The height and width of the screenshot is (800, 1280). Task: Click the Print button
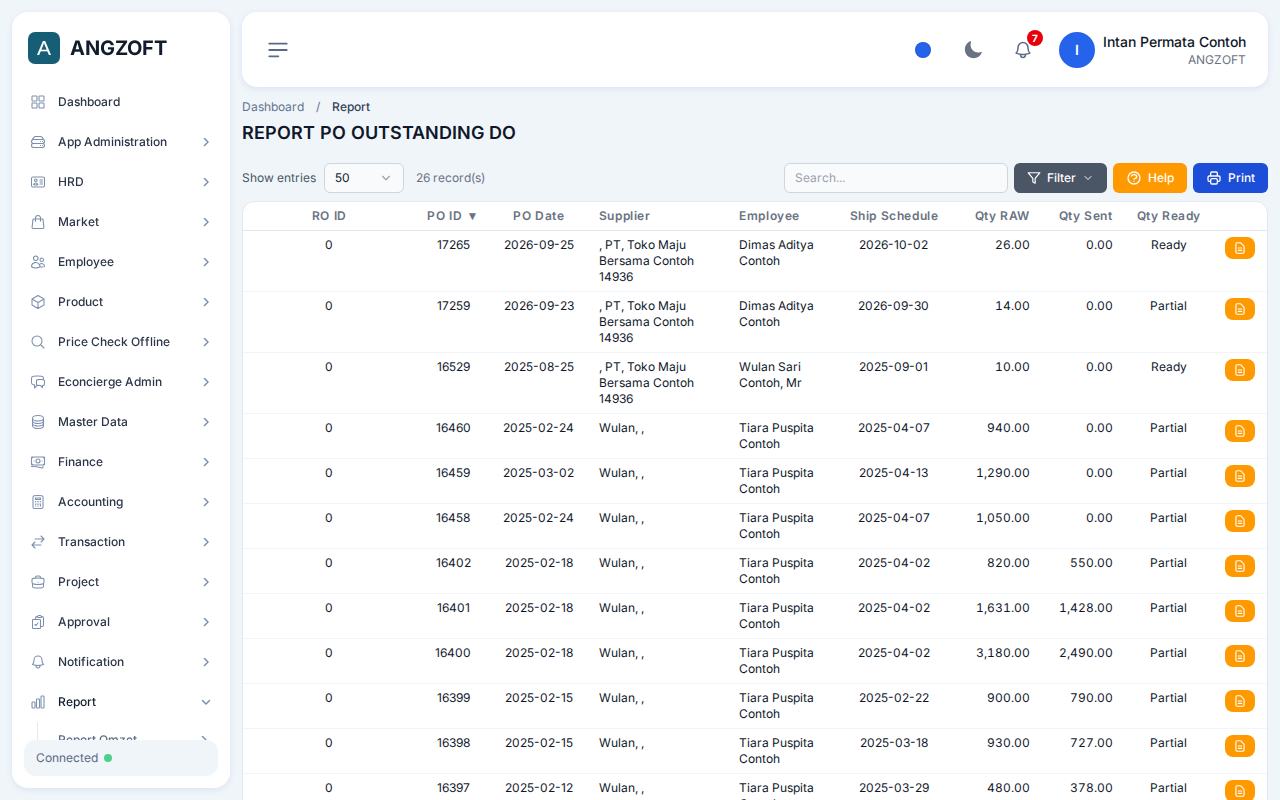pyautogui.click(x=1230, y=178)
